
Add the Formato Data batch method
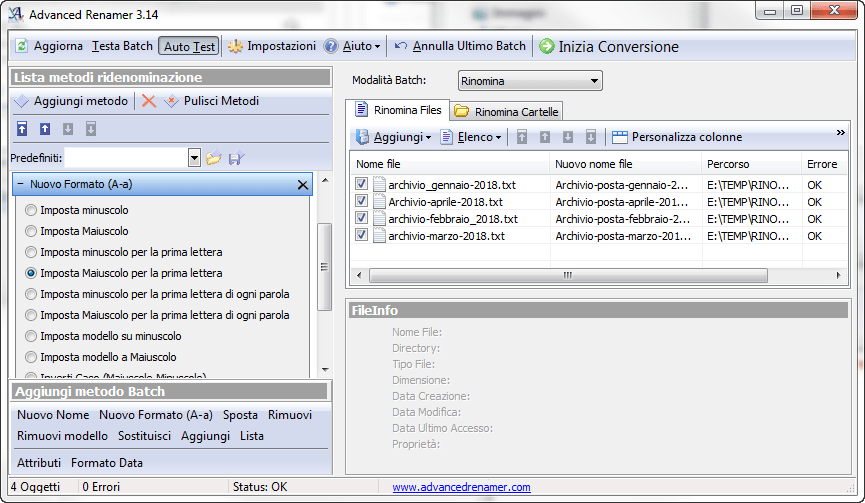click(107, 463)
